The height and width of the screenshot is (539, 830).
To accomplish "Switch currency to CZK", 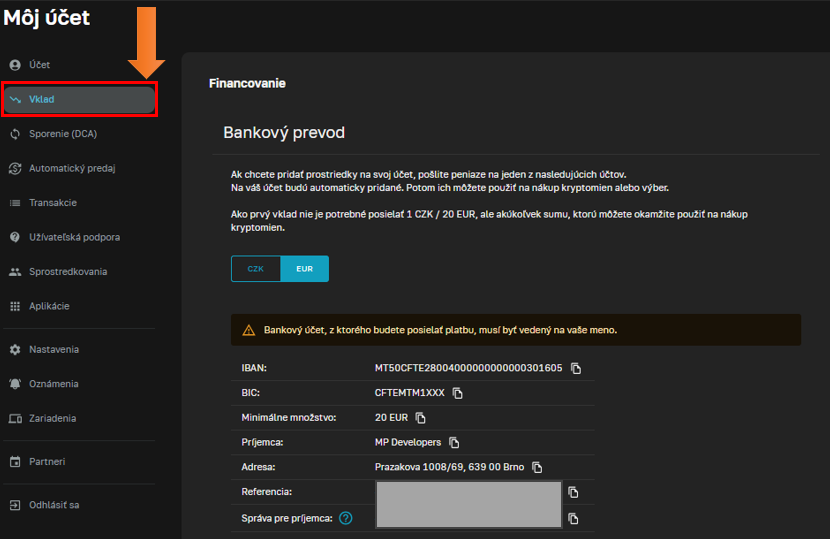I will click(256, 269).
